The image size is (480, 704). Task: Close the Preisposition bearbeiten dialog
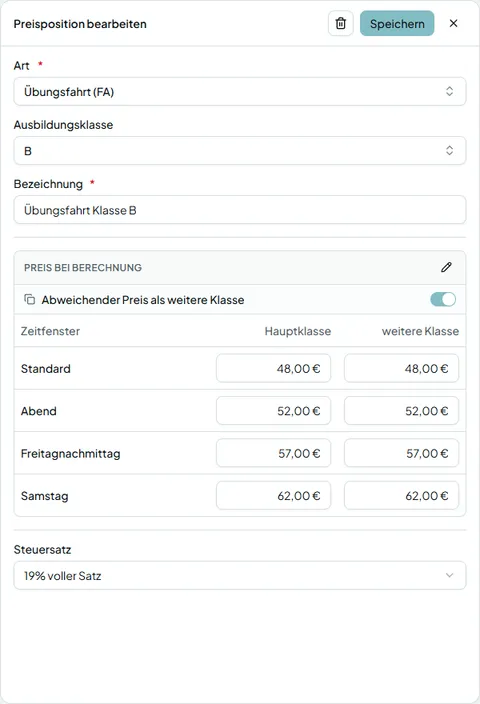coord(454,23)
